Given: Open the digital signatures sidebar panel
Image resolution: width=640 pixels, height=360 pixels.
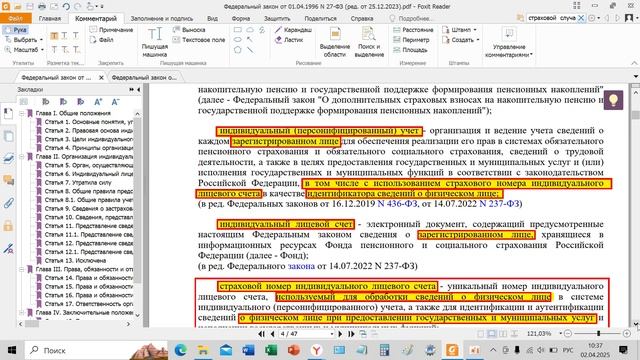Looking at the screenshot, I should click(9, 248).
